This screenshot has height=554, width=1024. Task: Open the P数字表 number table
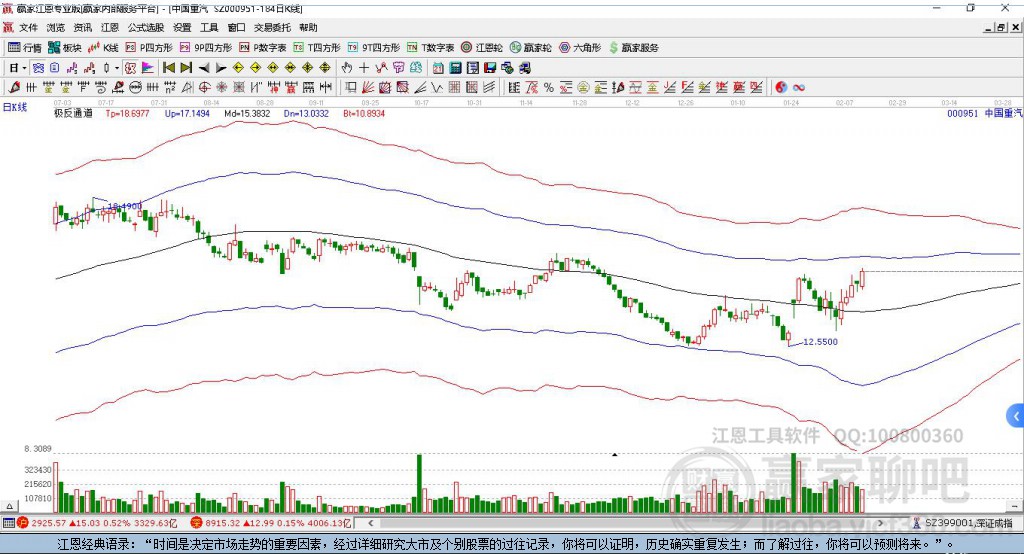pyautogui.click(x=263, y=48)
